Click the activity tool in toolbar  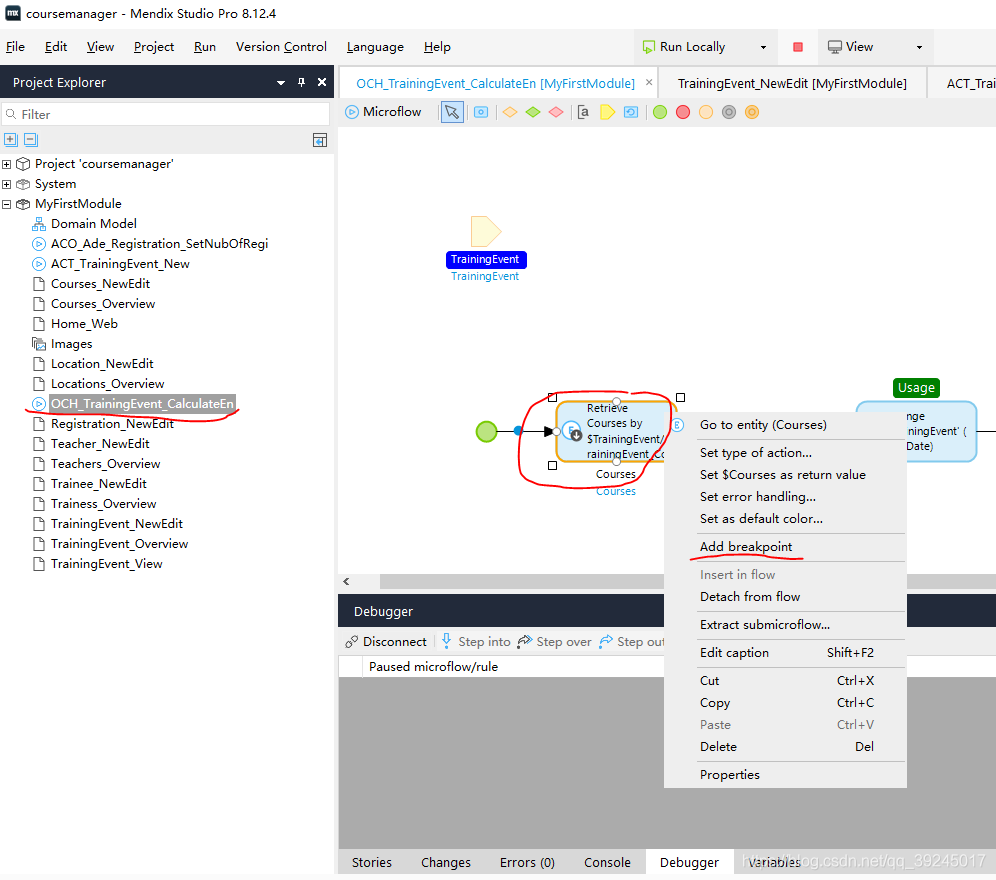(481, 112)
